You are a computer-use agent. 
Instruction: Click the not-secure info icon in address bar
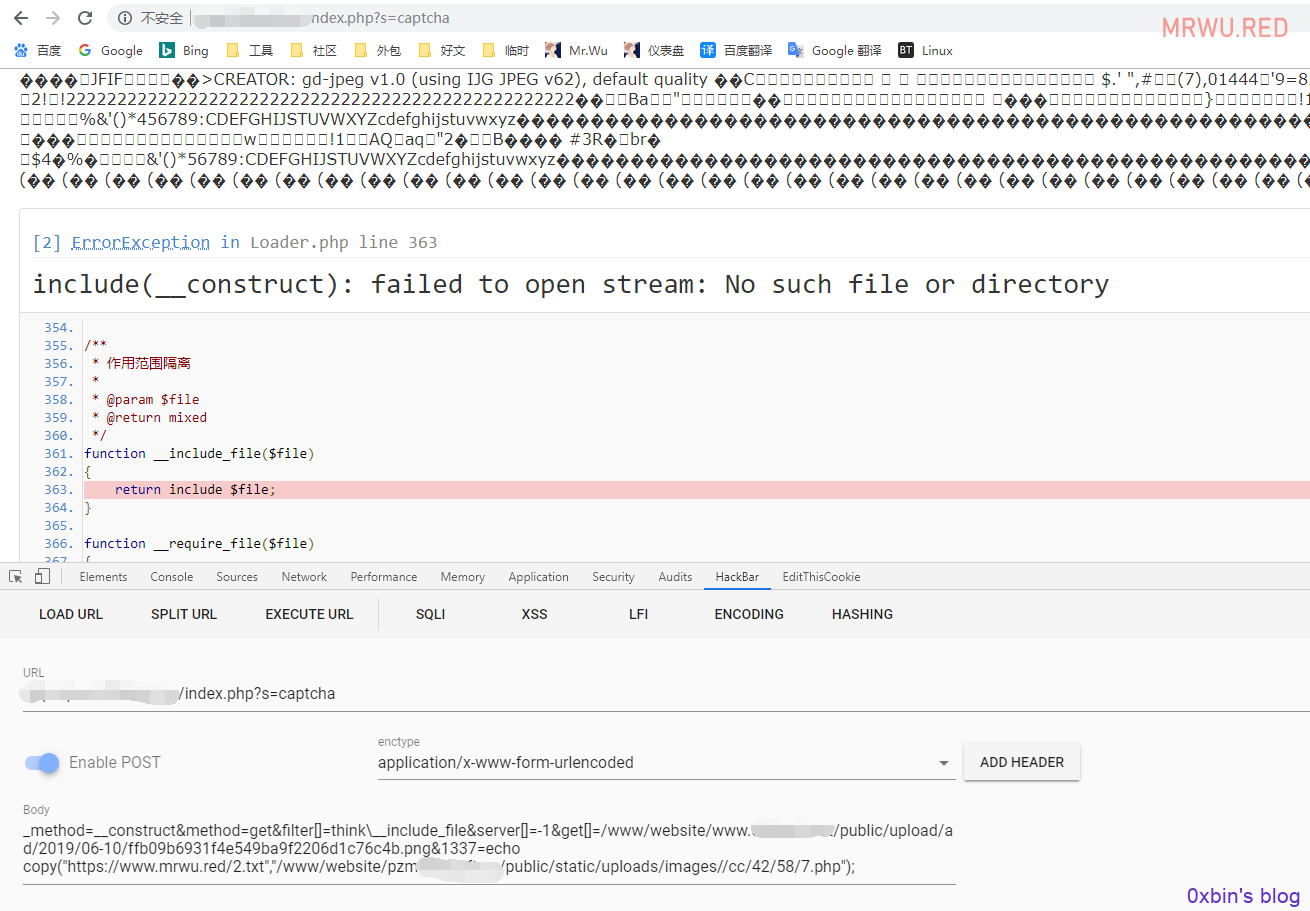point(125,18)
